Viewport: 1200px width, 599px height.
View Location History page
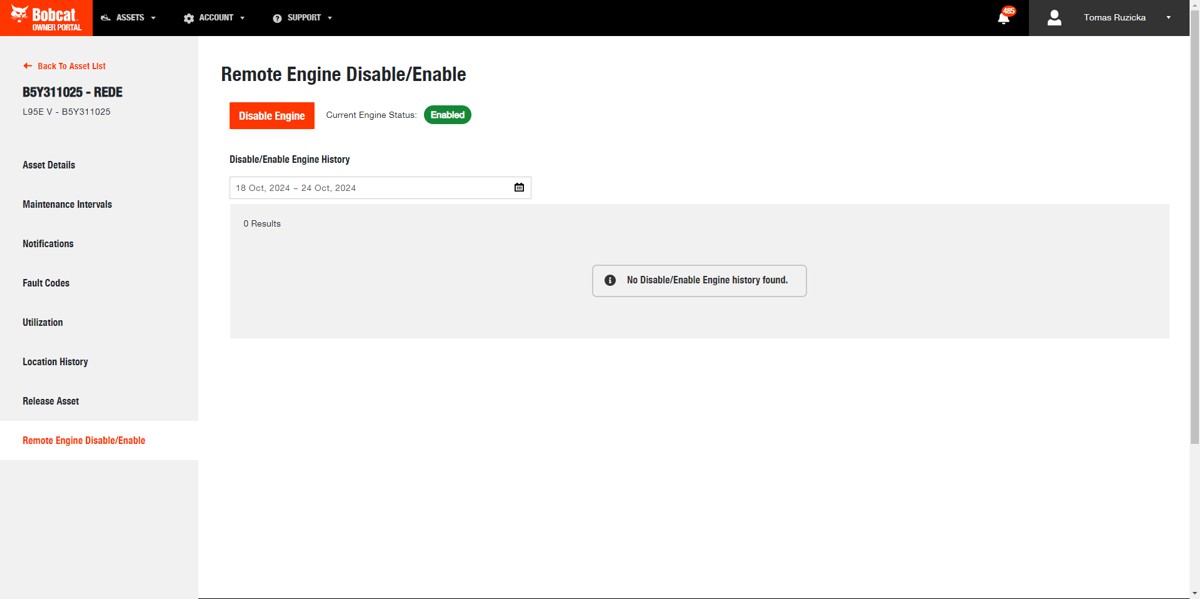(x=55, y=362)
